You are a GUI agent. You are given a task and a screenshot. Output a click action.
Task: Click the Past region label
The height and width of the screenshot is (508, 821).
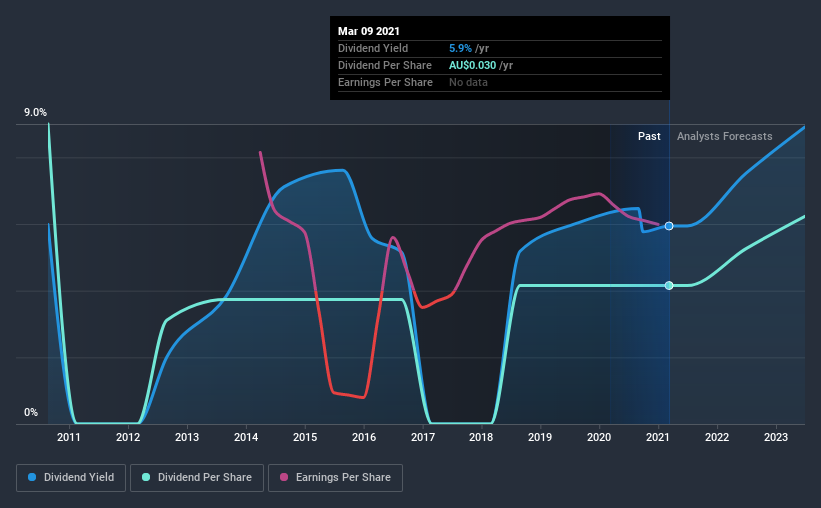coord(649,136)
